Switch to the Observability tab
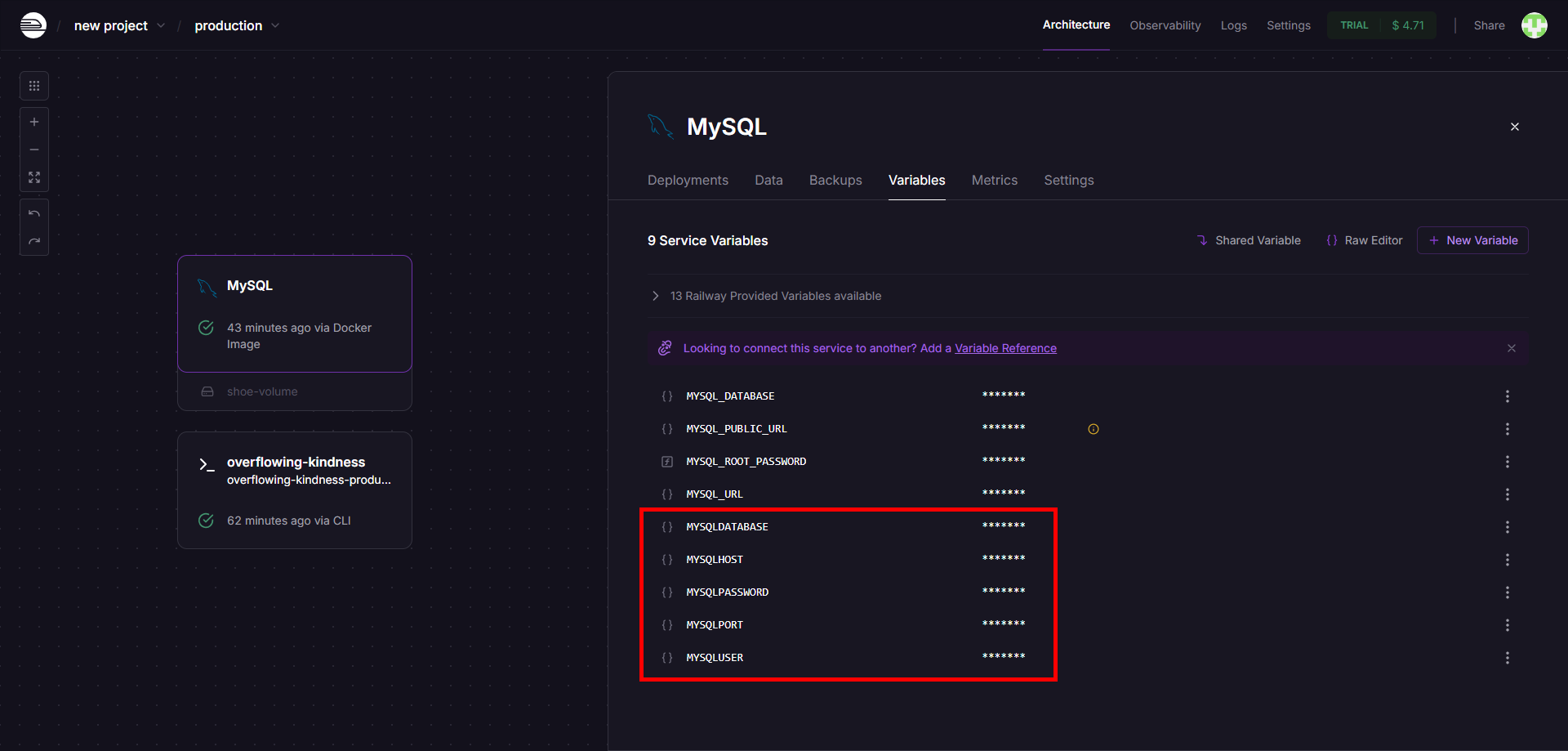Viewport: 1568px width, 751px height. point(1165,25)
